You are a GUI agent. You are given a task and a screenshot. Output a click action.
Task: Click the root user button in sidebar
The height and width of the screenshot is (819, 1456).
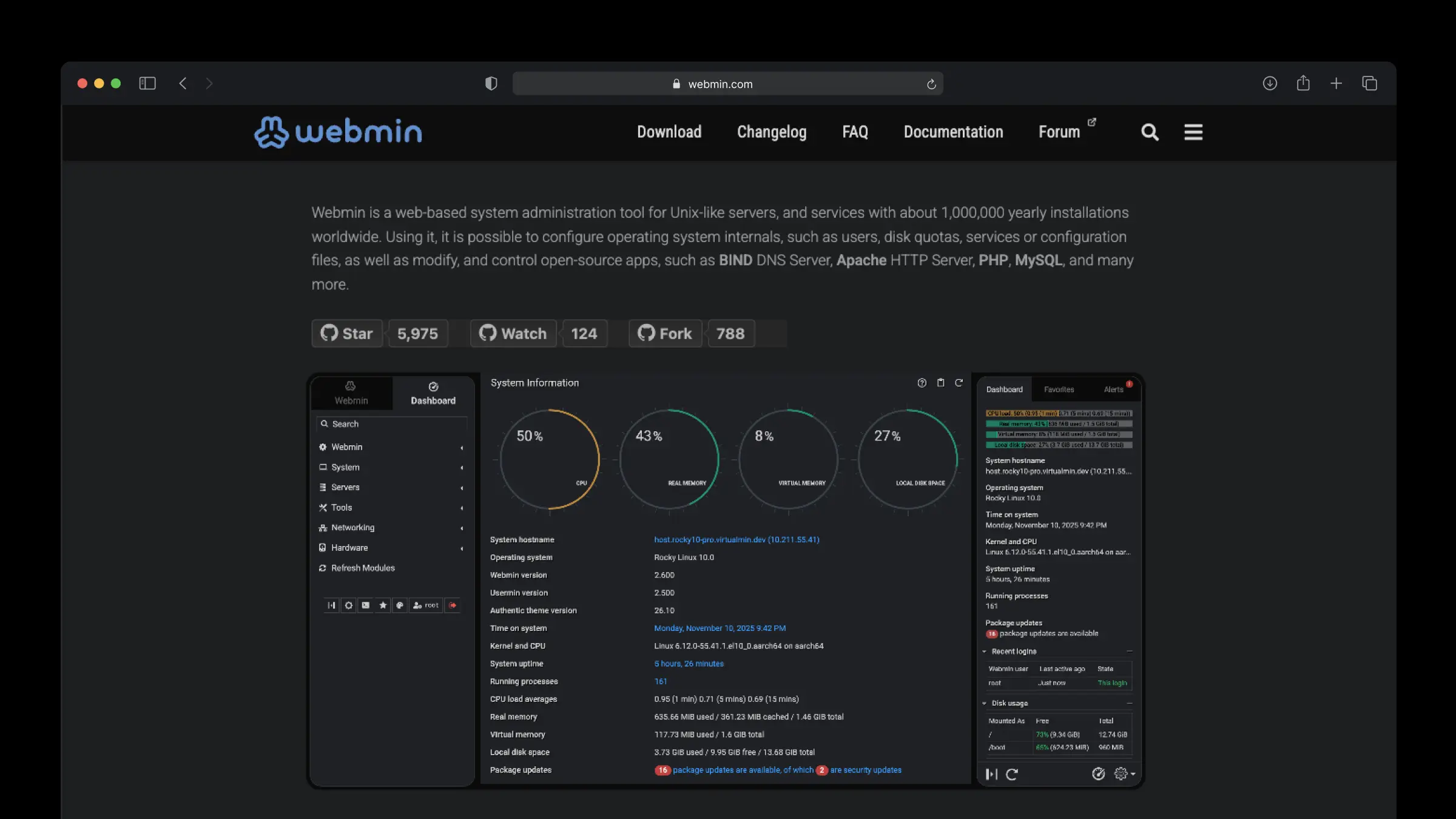coord(426,605)
